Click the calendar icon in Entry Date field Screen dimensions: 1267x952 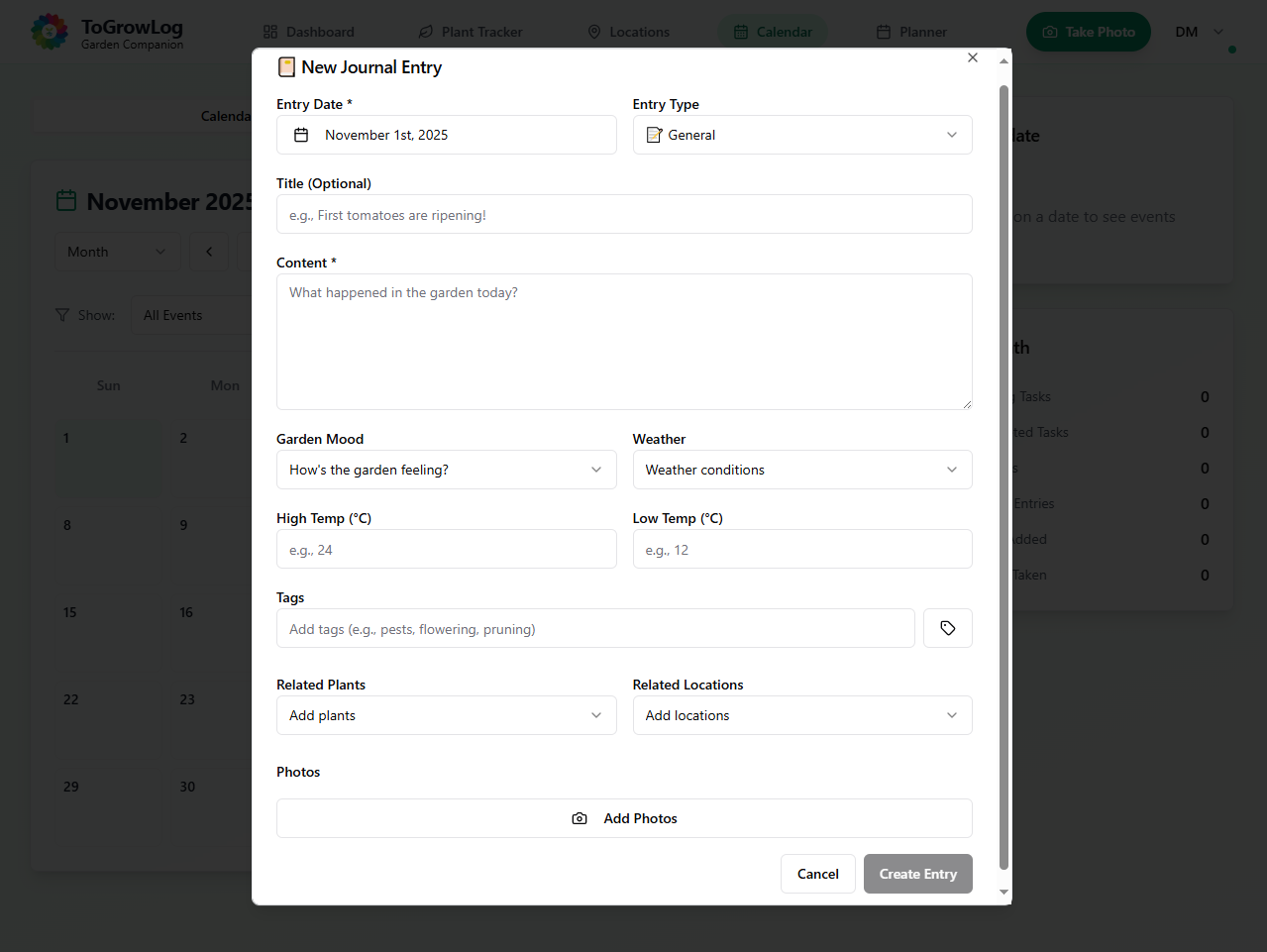pyautogui.click(x=301, y=135)
